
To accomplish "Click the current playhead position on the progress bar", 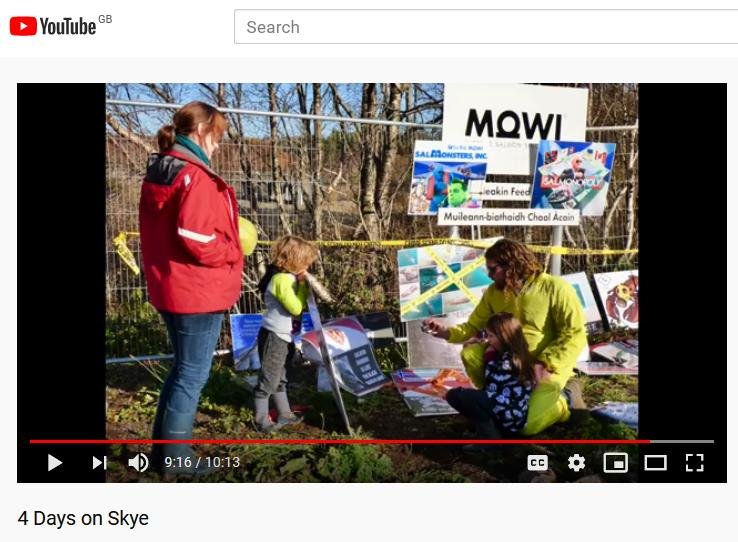I will coord(650,441).
